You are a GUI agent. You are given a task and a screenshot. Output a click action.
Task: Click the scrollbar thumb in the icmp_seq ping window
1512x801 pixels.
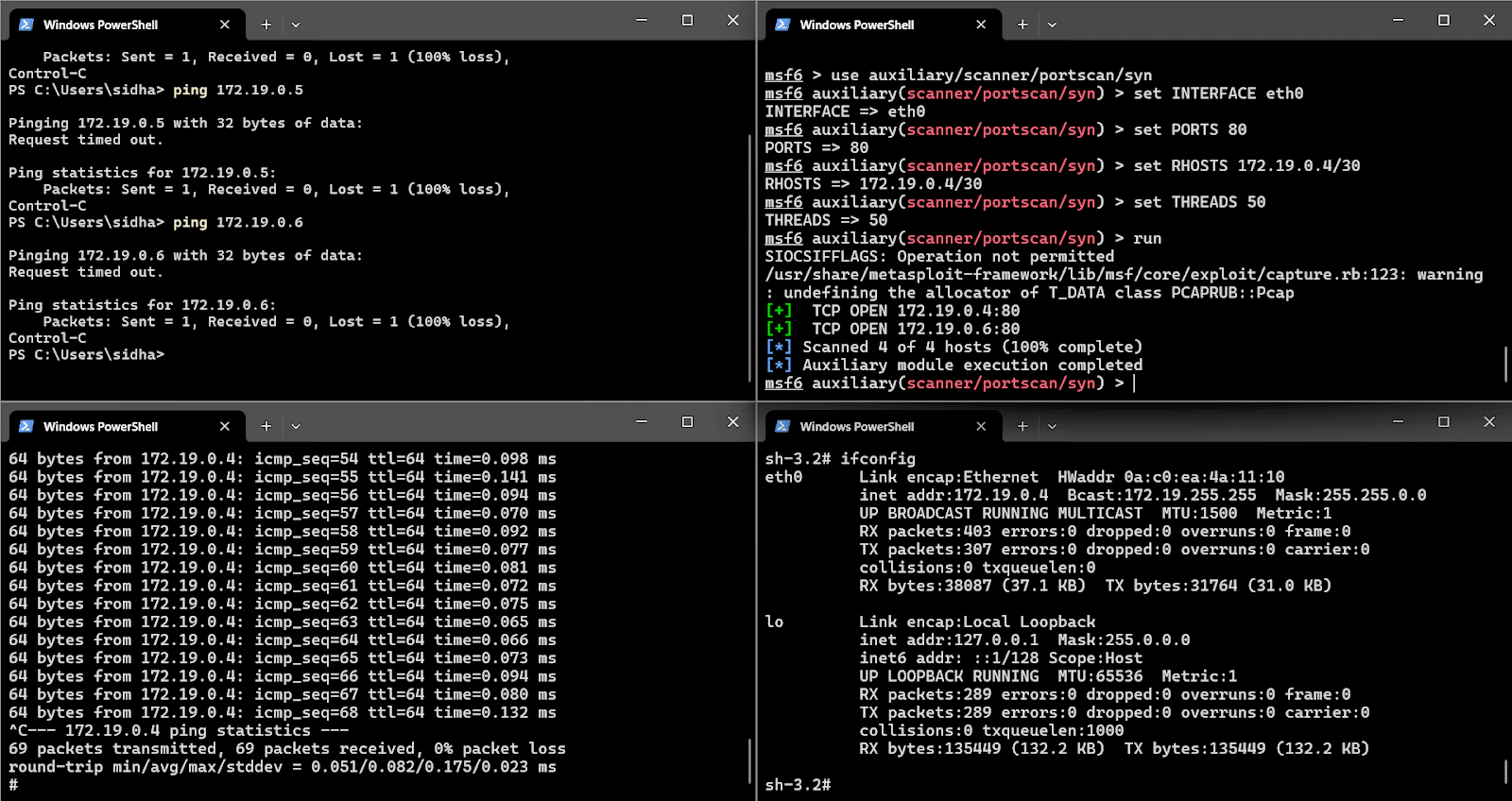point(749,760)
